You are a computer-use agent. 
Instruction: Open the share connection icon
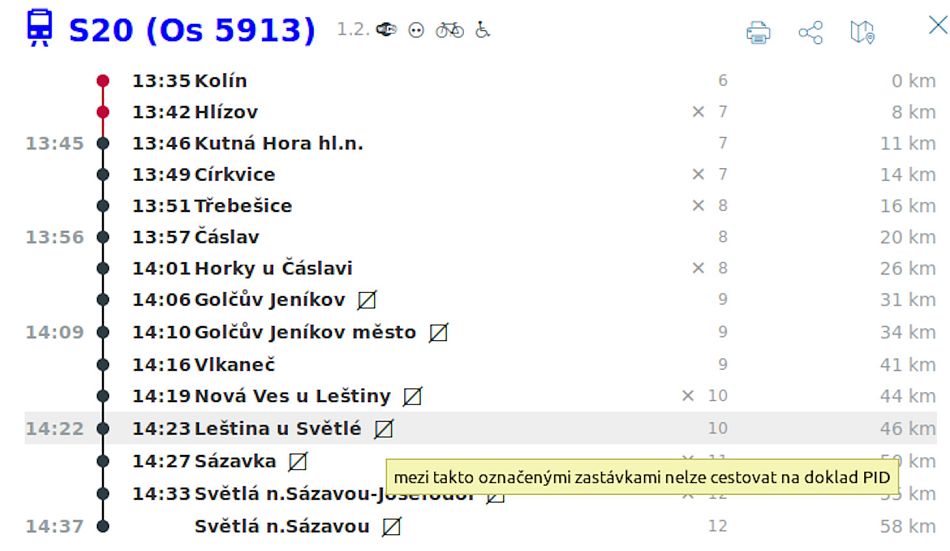coord(810,33)
